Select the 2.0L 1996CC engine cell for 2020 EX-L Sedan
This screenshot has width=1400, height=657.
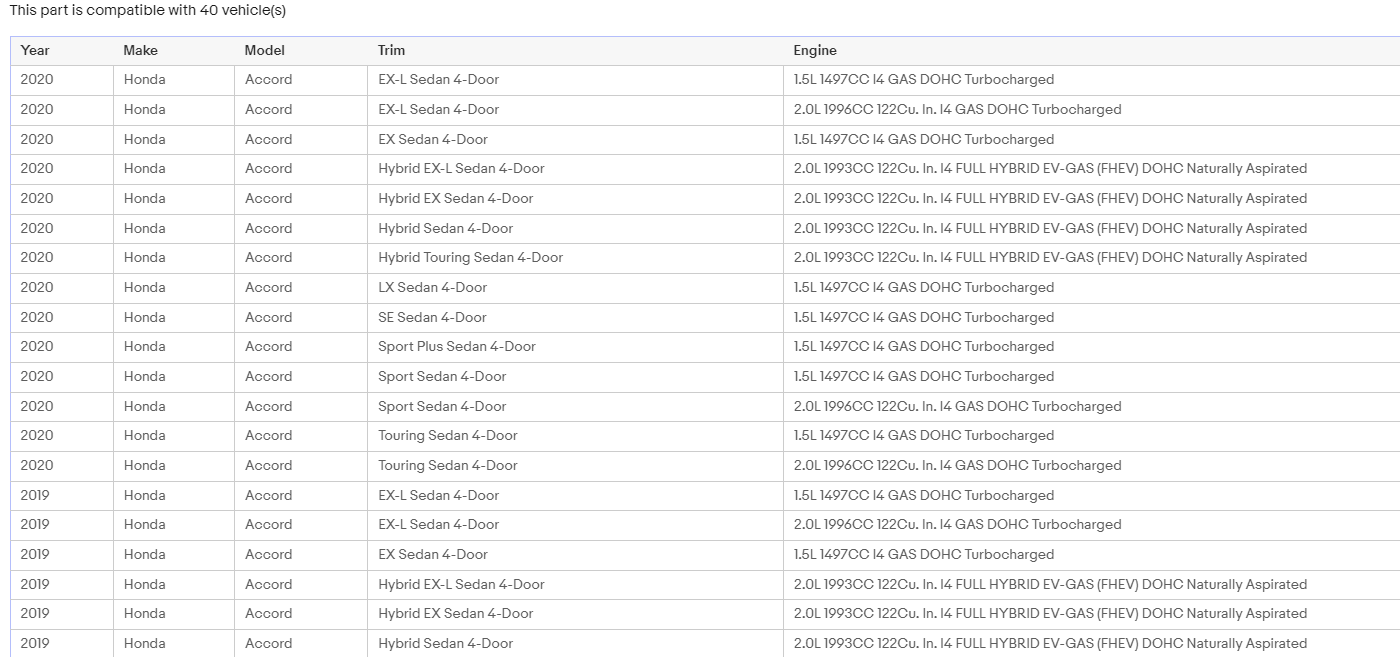point(1092,110)
